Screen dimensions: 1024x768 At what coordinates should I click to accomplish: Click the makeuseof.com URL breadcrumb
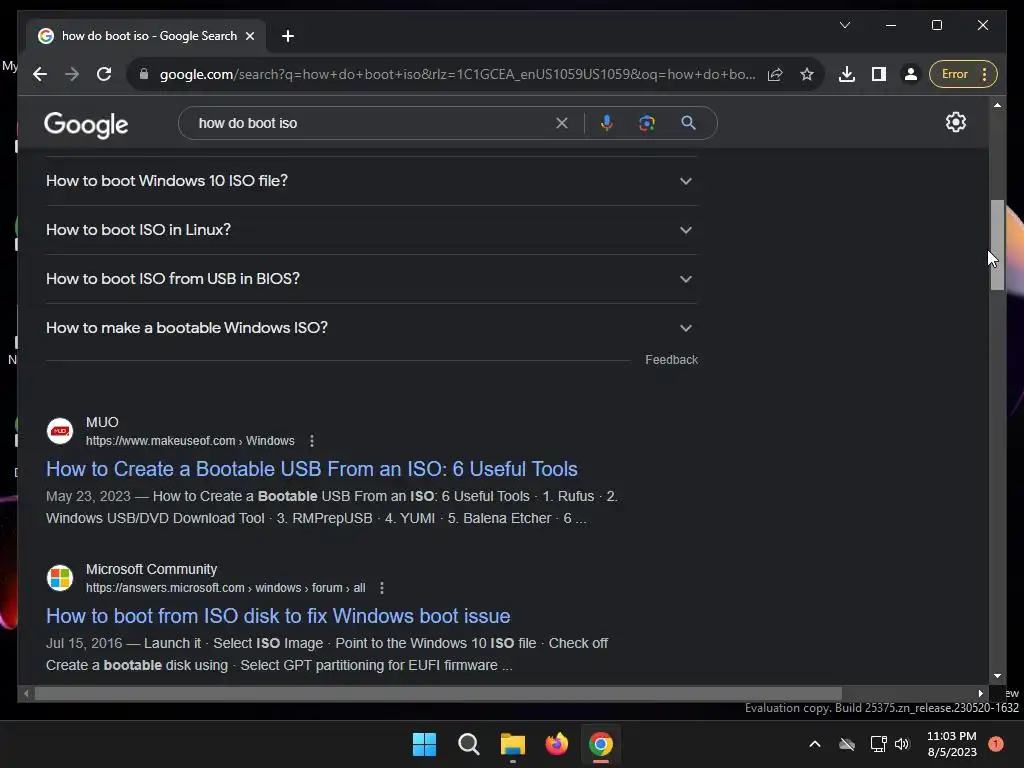tap(190, 441)
